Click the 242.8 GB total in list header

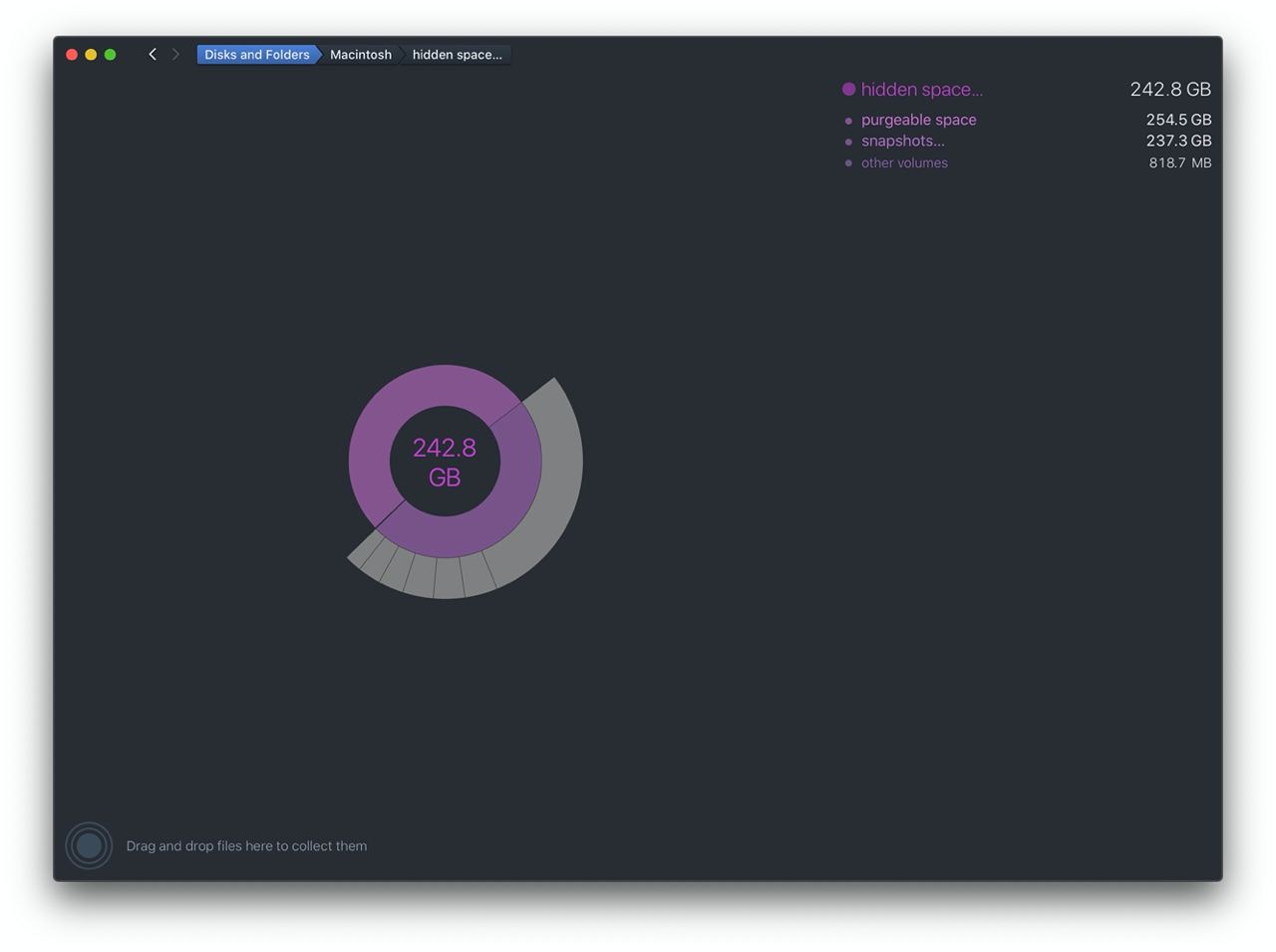1170,90
